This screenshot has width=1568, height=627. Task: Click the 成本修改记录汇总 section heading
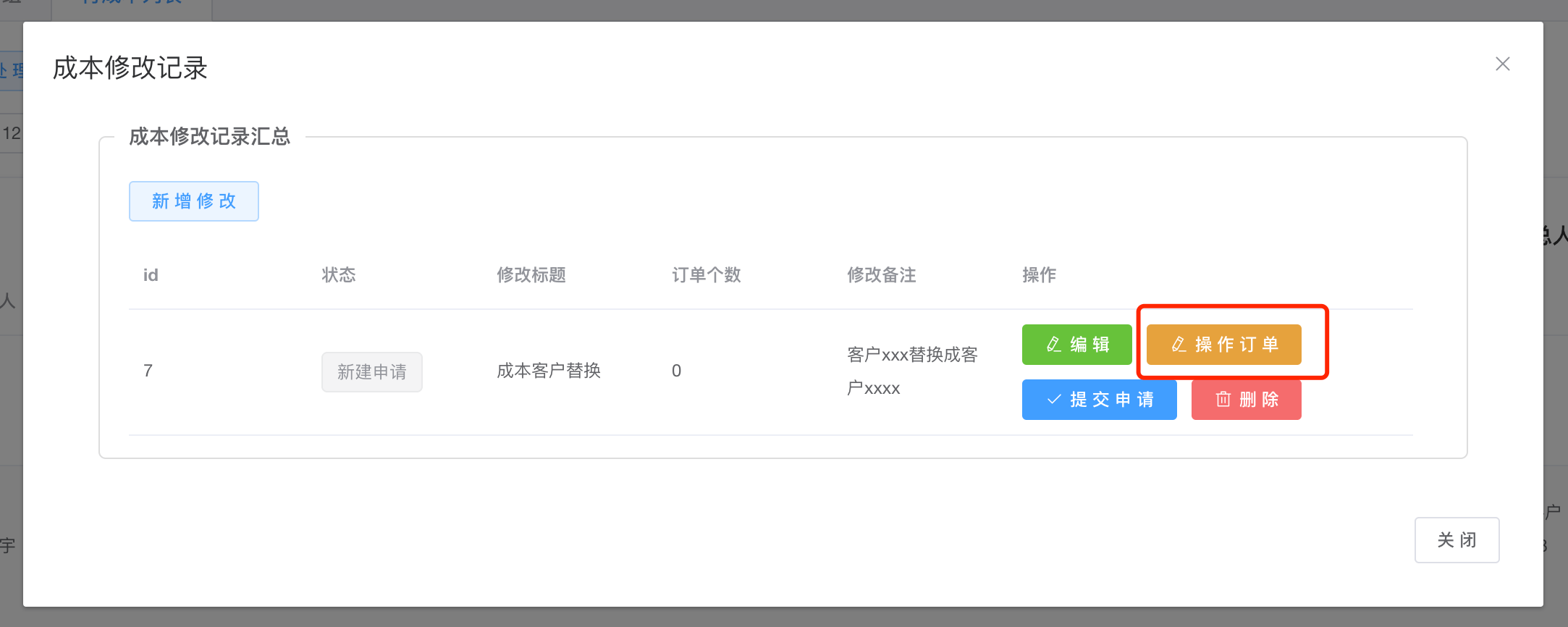209,137
